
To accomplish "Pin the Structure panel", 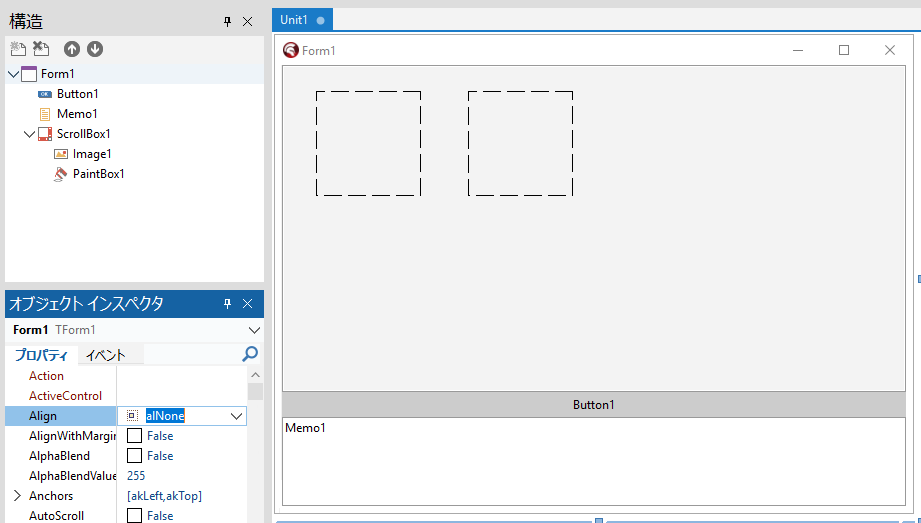I will (x=227, y=21).
